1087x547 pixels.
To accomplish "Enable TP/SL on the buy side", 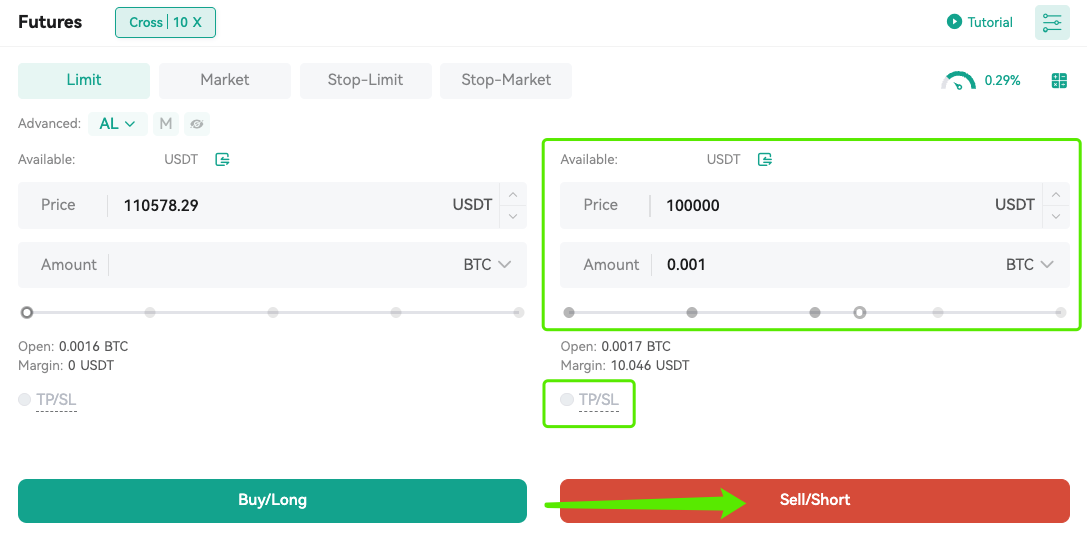I will click(24, 399).
